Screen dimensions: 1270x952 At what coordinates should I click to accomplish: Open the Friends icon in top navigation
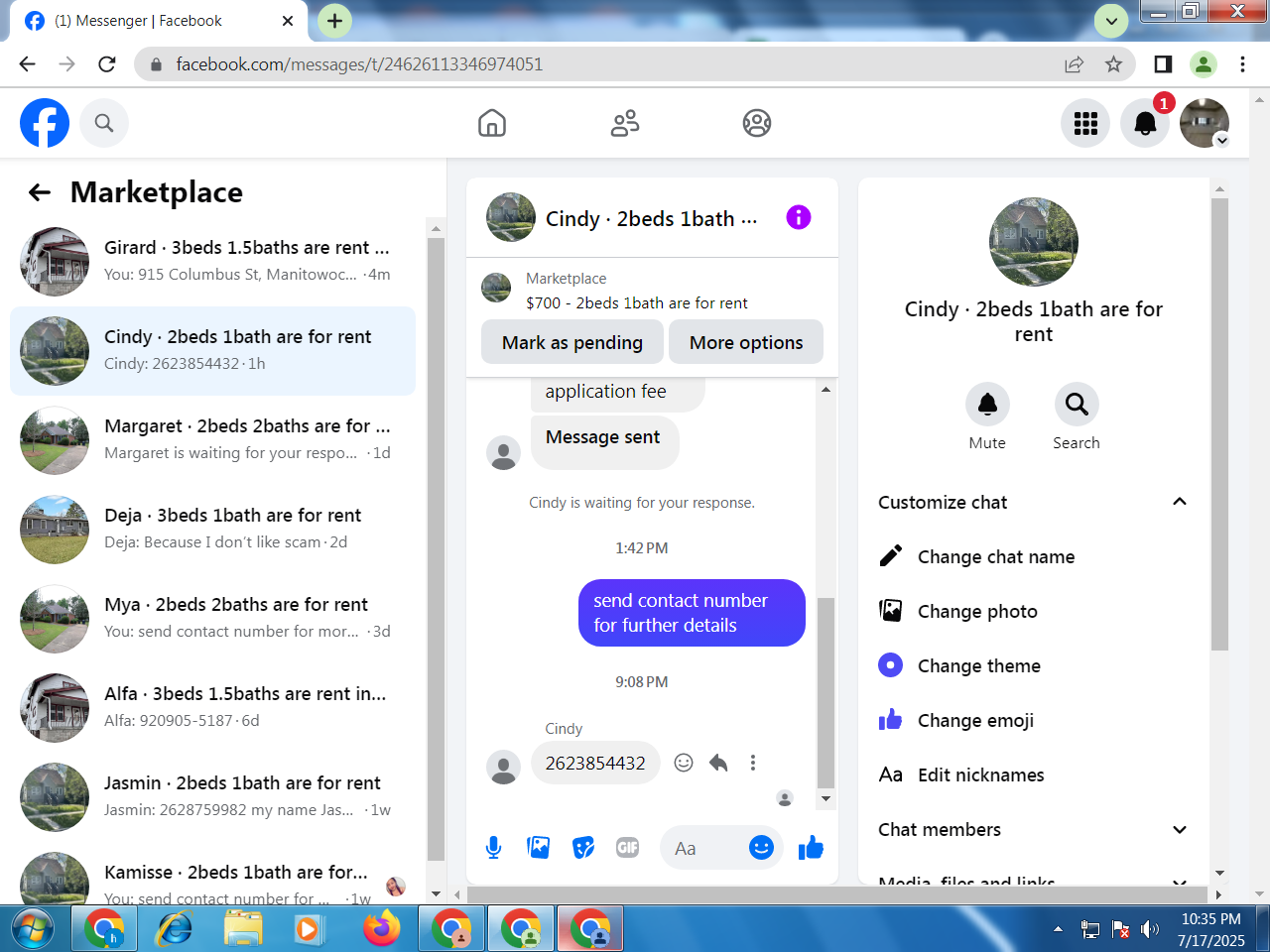click(x=625, y=123)
